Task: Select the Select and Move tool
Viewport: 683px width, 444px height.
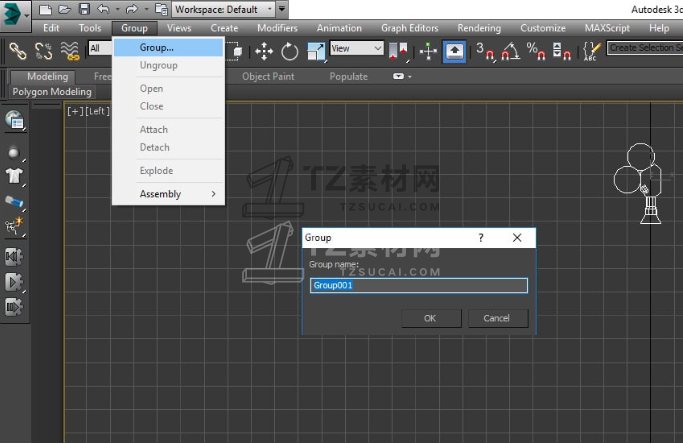Action: [x=264, y=51]
